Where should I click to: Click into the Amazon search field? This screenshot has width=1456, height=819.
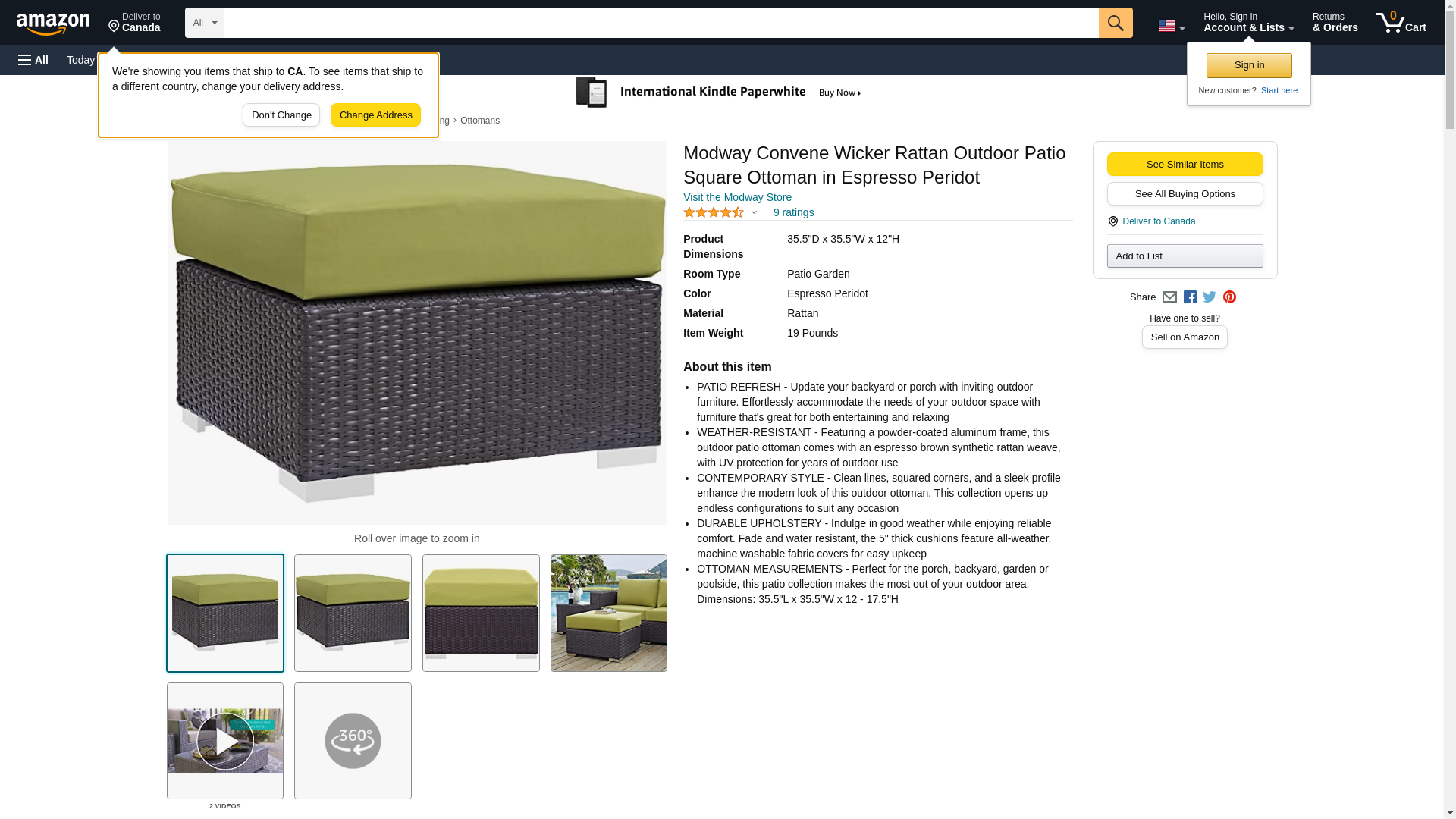[661, 23]
